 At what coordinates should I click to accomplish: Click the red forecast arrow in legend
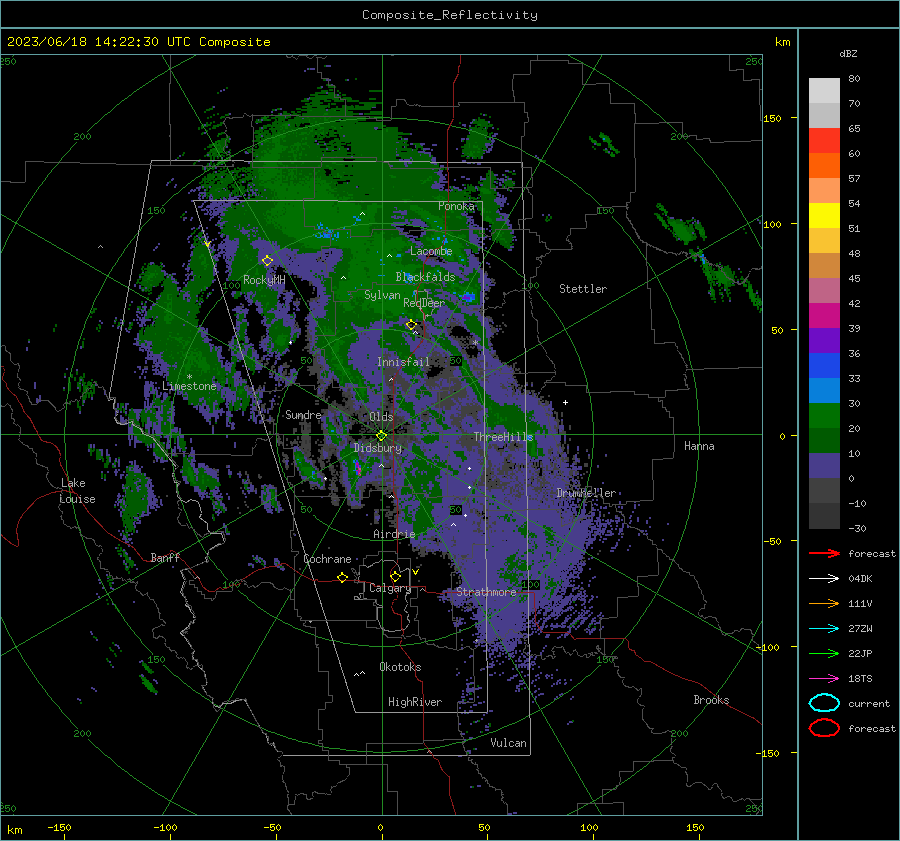[824, 553]
